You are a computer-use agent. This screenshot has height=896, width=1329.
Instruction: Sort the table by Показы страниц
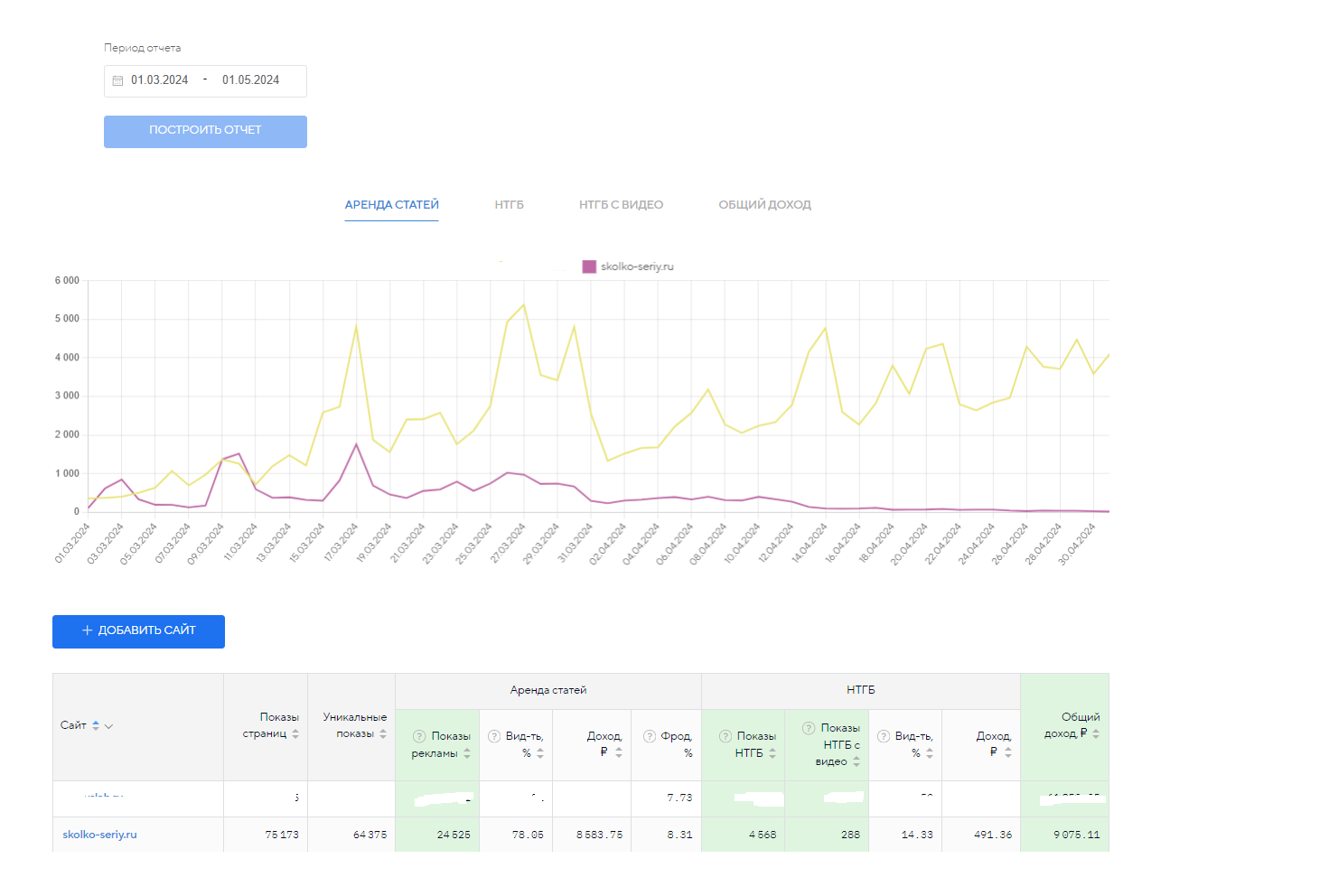coord(295,733)
